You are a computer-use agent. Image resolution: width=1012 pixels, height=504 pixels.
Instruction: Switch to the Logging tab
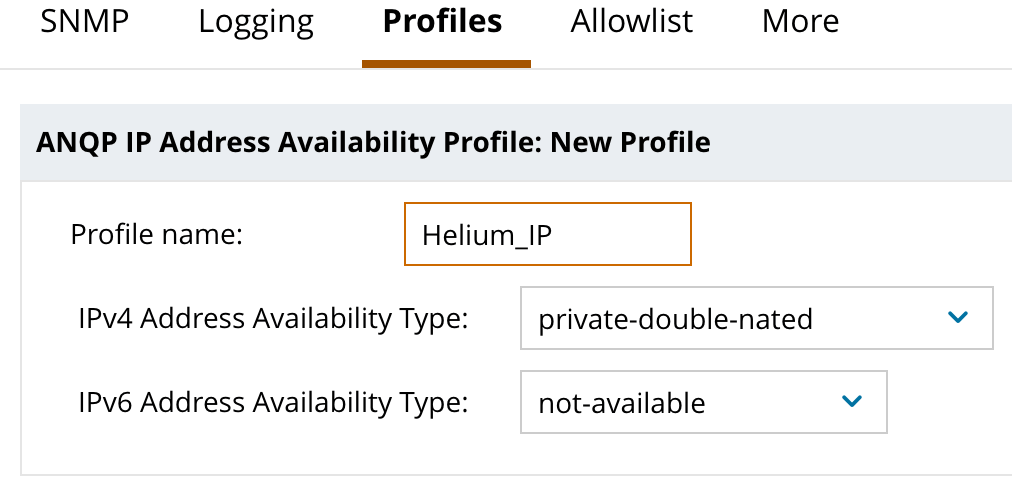(256, 22)
